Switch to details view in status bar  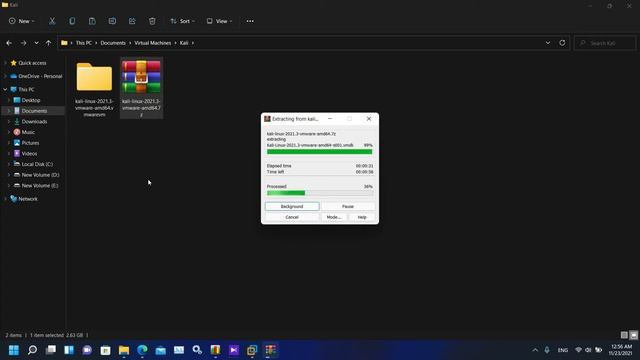tap(624, 335)
